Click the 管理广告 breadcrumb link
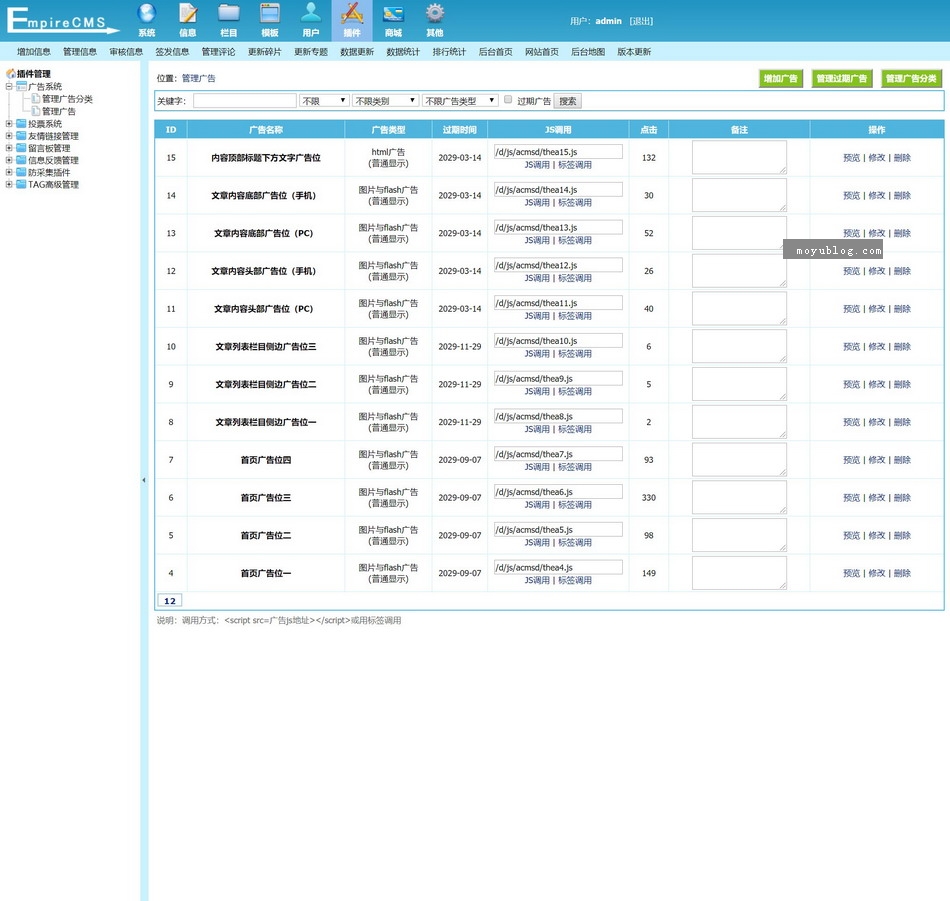The width and height of the screenshot is (950, 901). coord(198,78)
